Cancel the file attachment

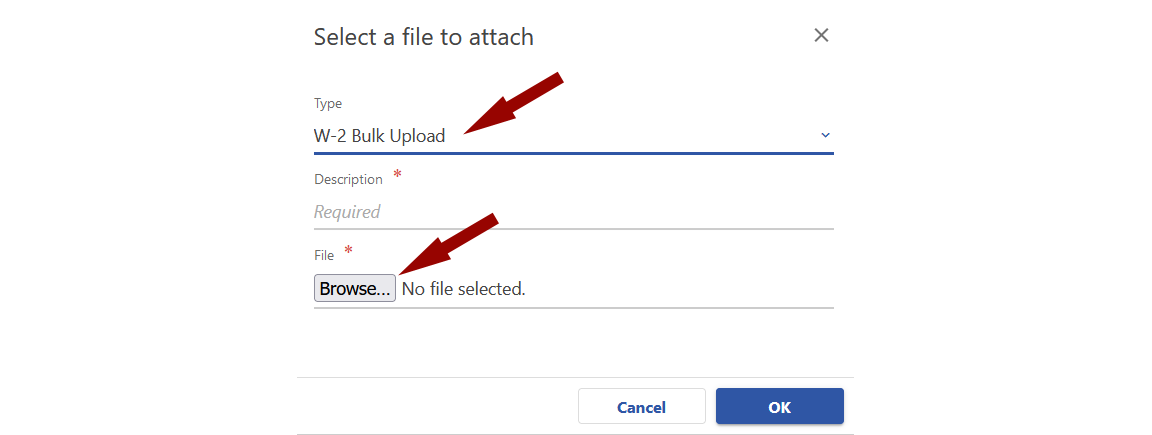pyautogui.click(x=641, y=407)
